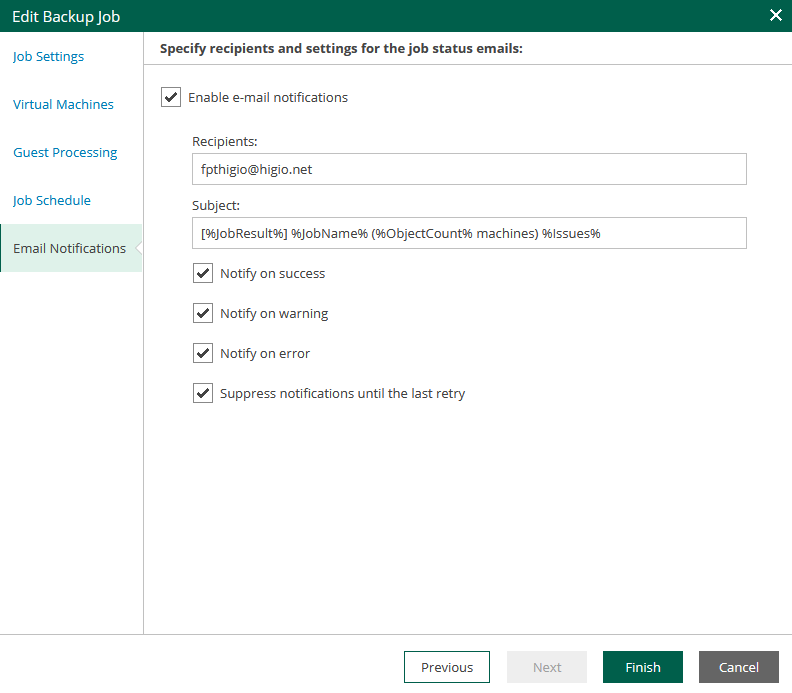Uncheck Suppress notifications until the last retry
The height and width of the screenshot is (693, 792).
[203, 394]
